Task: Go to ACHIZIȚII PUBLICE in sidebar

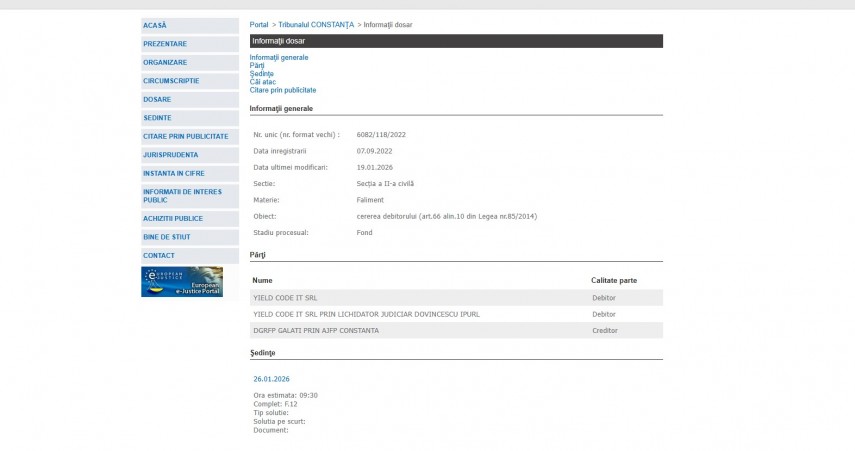Action: click(x=173, y=218)
